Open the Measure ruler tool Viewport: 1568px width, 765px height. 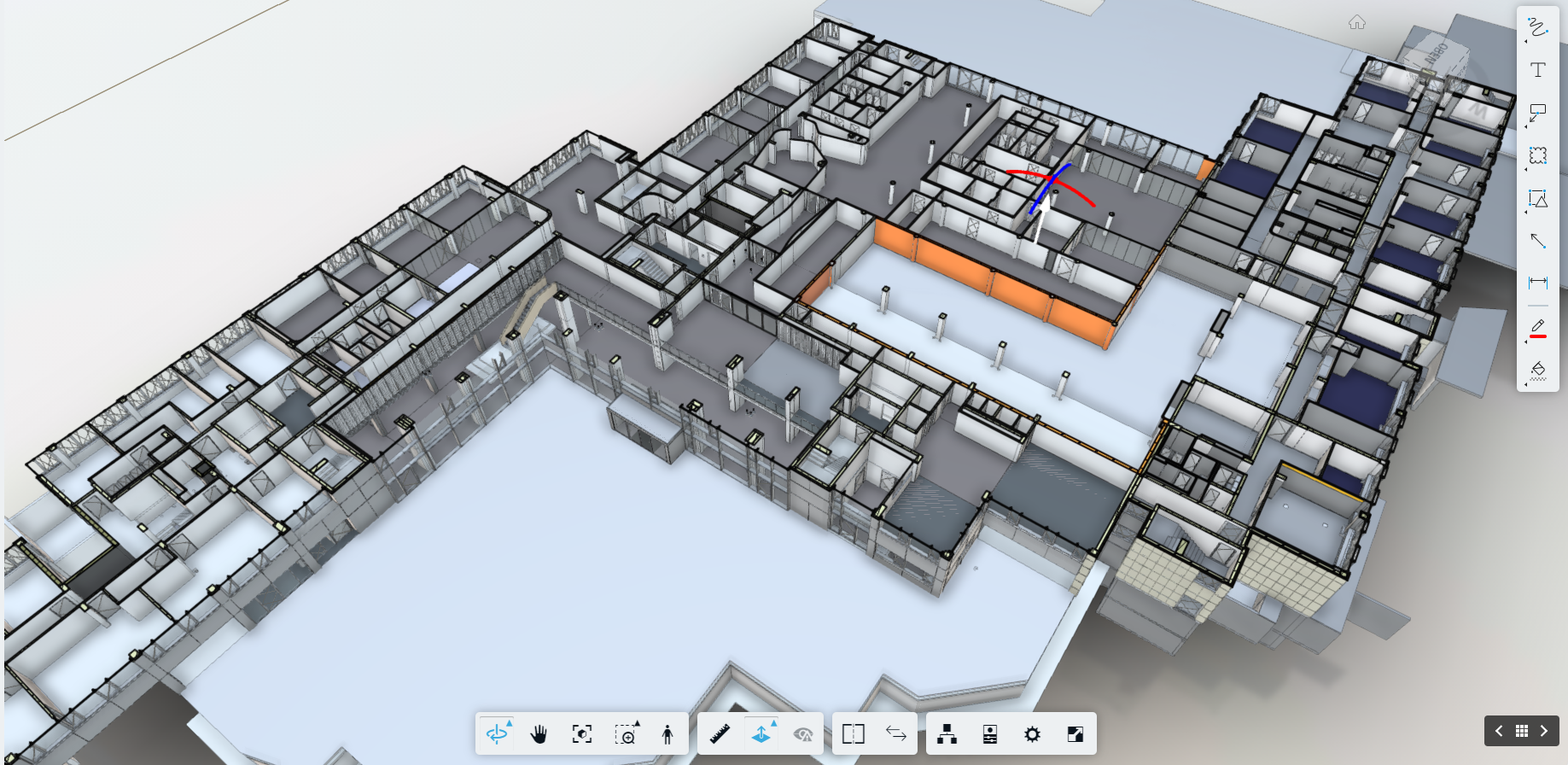tap(720, 733)
